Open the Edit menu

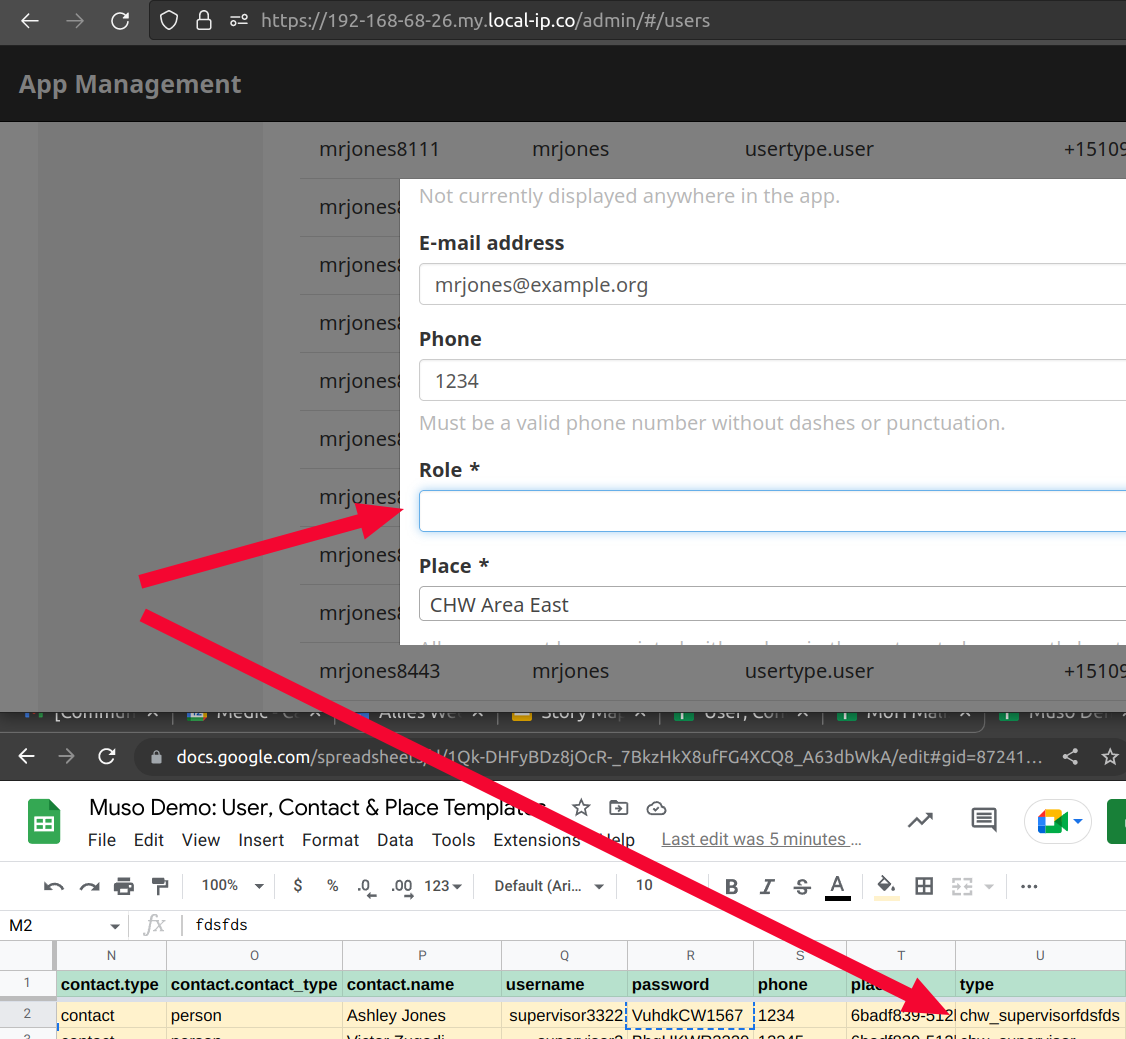149,840
